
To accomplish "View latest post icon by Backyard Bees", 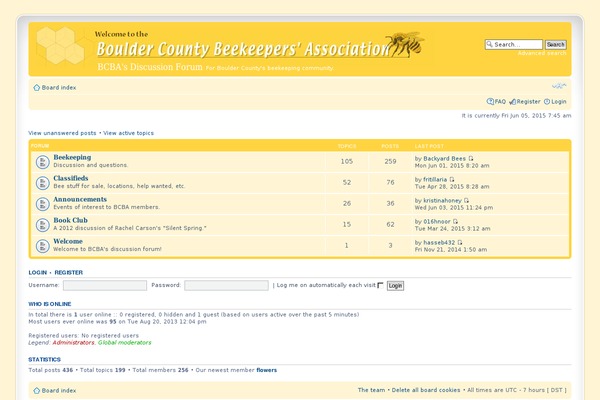I will [471, 158].
